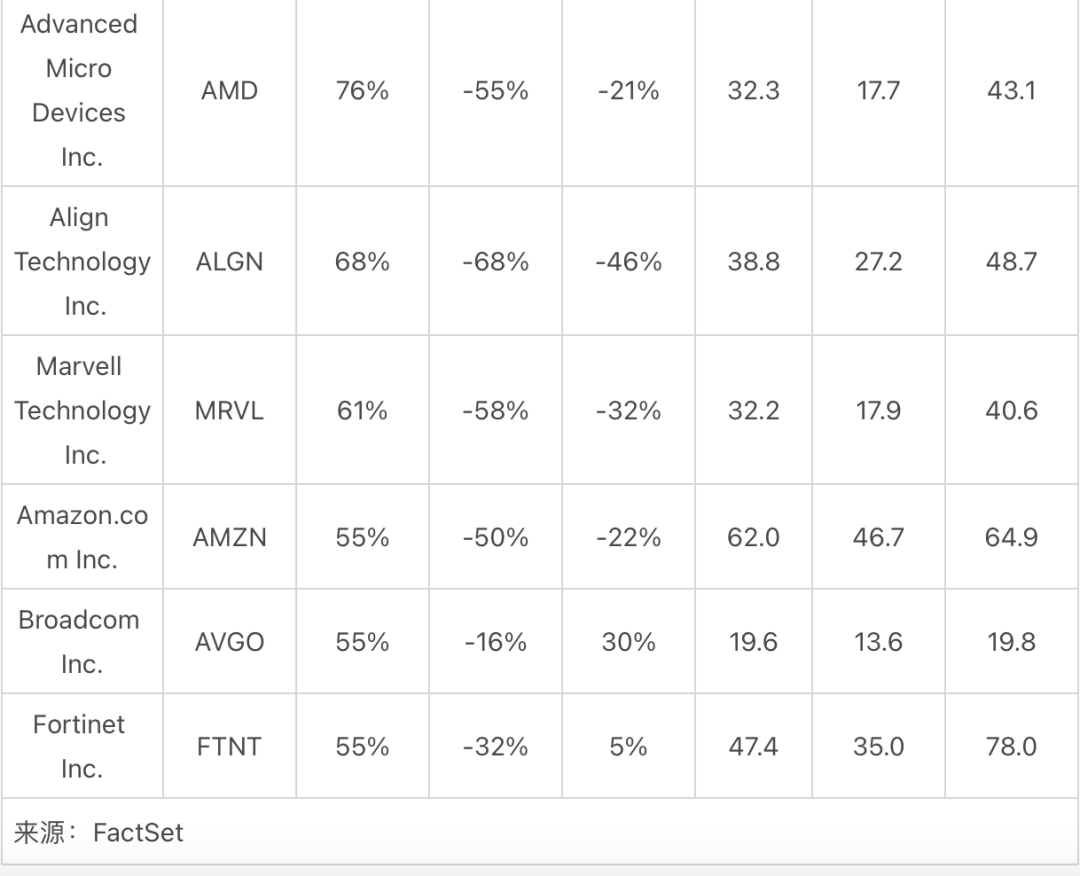Click the AMD ticker cell
This screenshot has height=876, width=1080.
[x=229, y=91]
